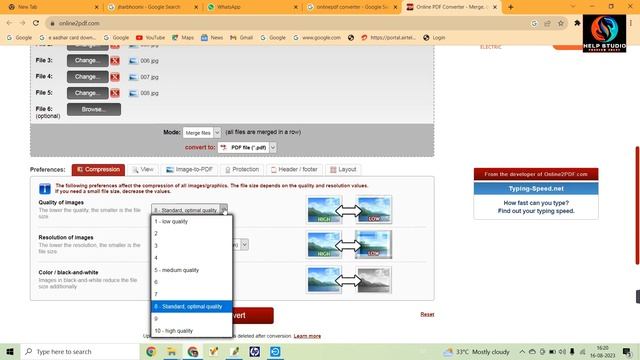This screenshot has width=640, height=360.
Task: Switch to the WhatsApp browser tab
Action: click(x=253, y=7)
